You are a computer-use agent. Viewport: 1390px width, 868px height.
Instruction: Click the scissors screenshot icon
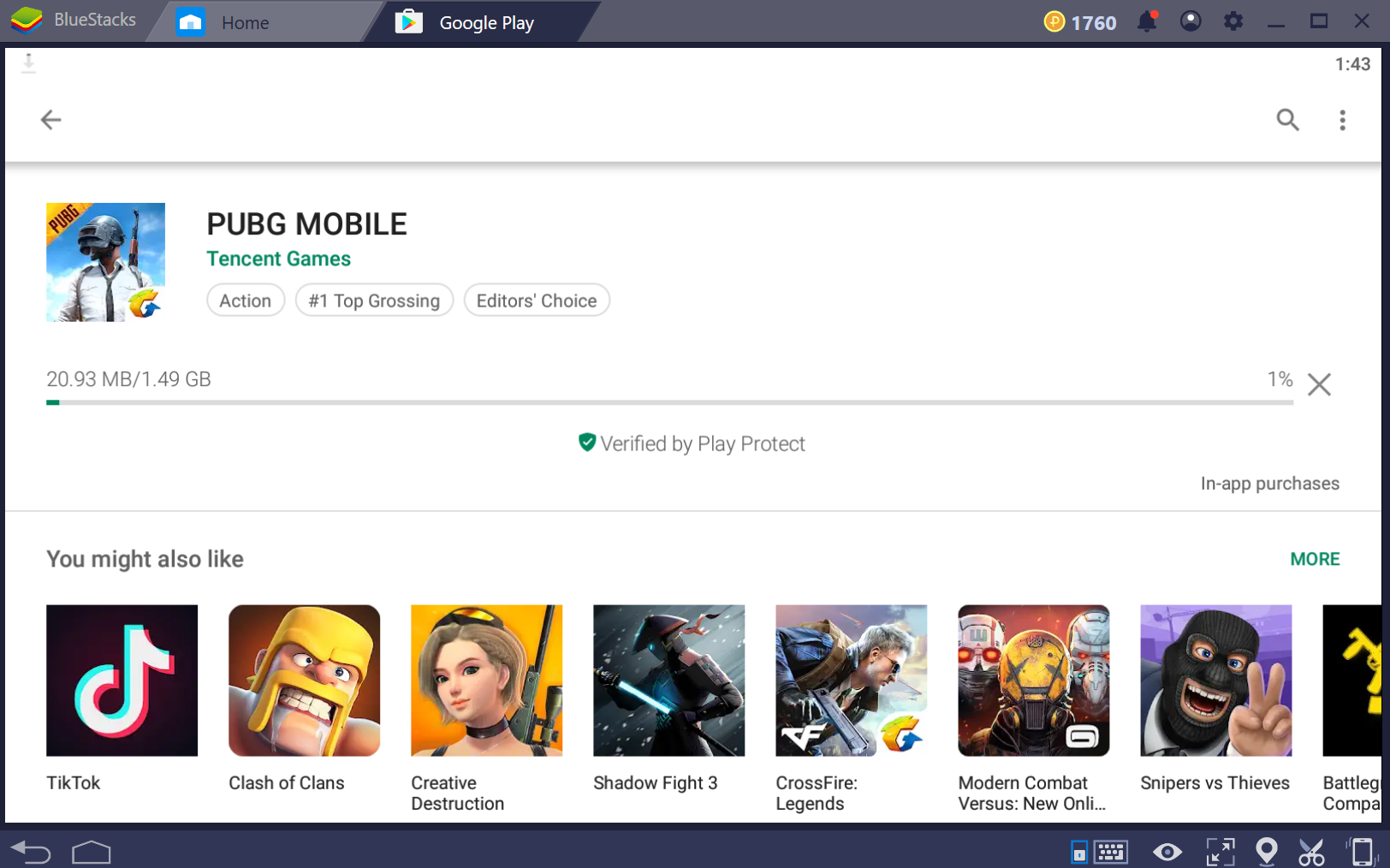(x=1311, y=852)
